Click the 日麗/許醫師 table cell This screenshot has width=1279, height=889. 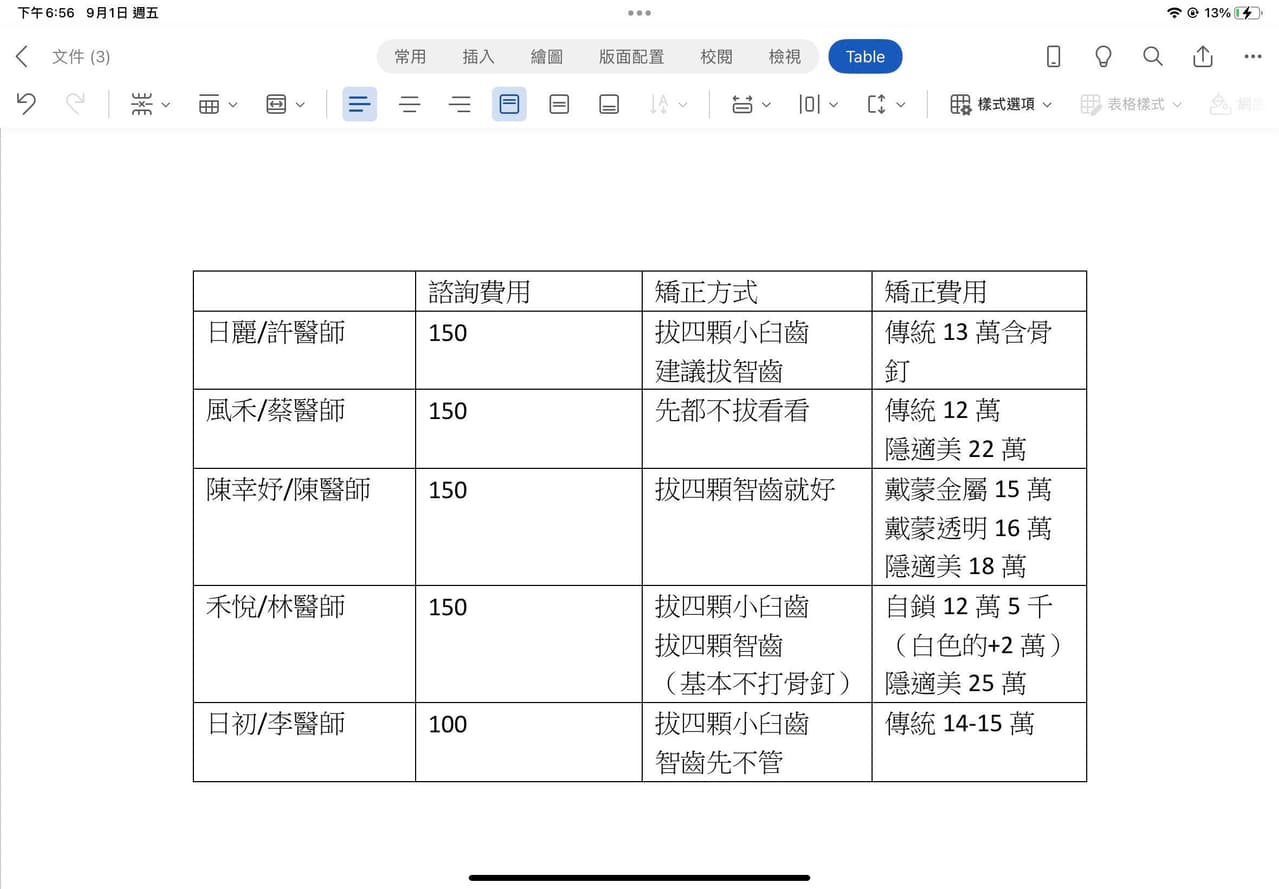click(x=304, y=350)
